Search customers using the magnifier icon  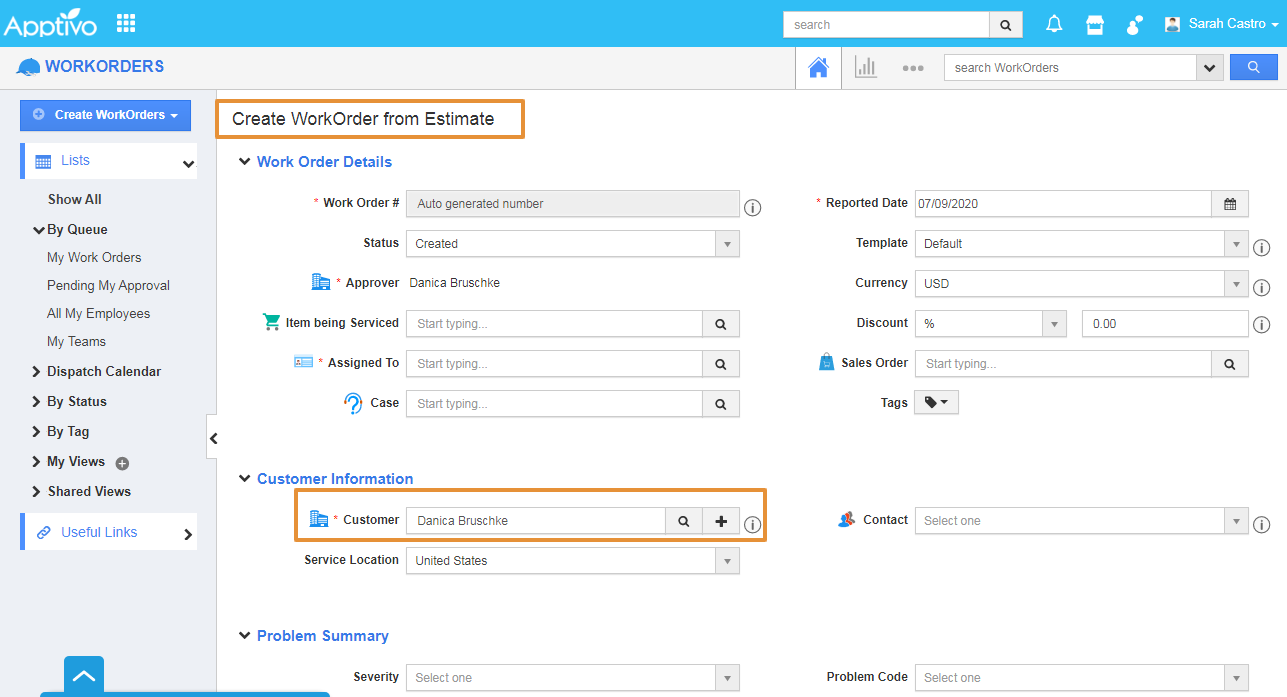pos(684,521)
